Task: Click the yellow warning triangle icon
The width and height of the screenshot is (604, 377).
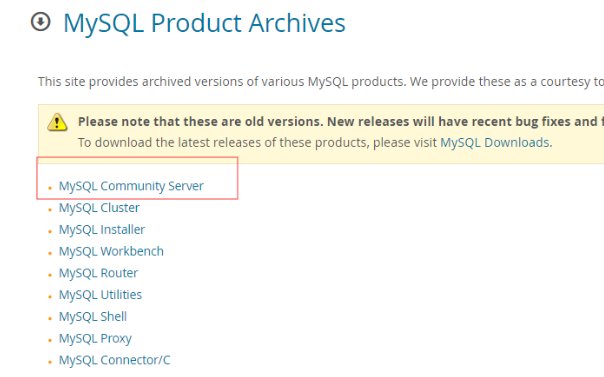Action: point(57,122)
